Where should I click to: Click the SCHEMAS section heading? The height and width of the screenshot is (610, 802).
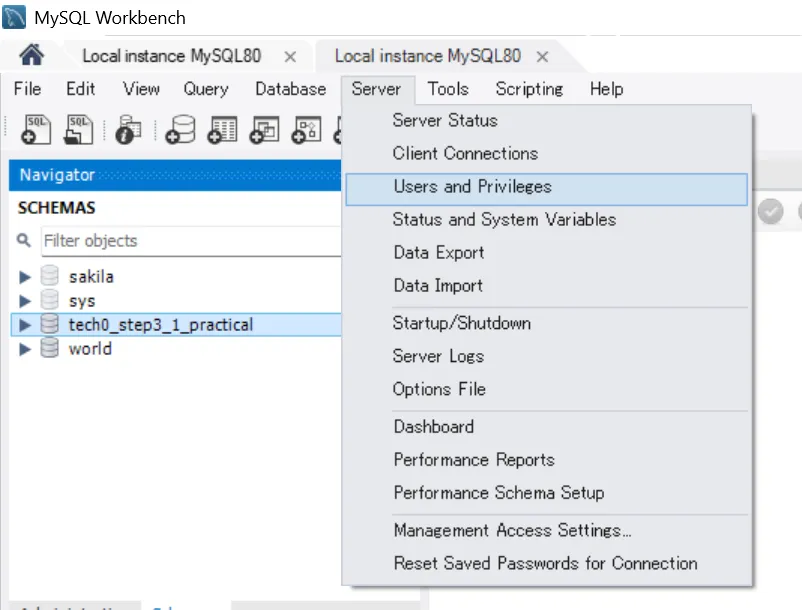(x=56, y=208)
